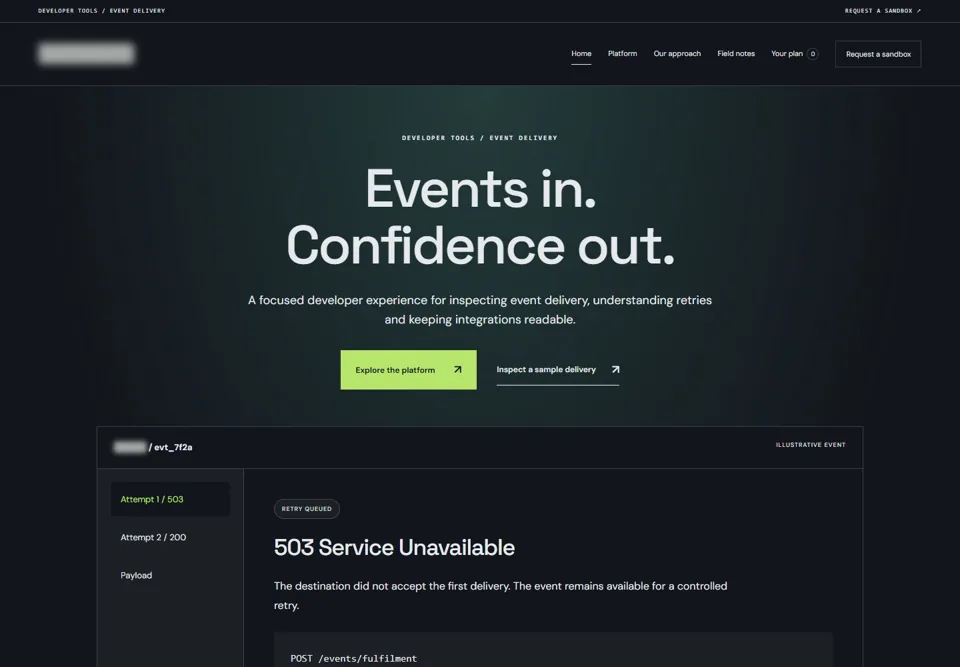Go to the Home nav item
The height and width of the screenshot is (667, 960).
click(x=581, y=54)
